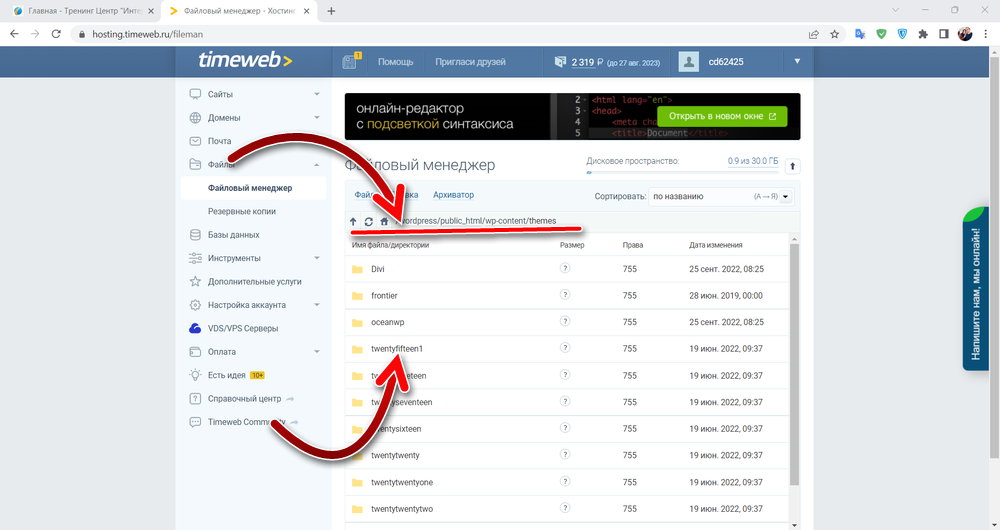
Task: Click the Timeweb Community chat icon
Action: coord(195,422)
